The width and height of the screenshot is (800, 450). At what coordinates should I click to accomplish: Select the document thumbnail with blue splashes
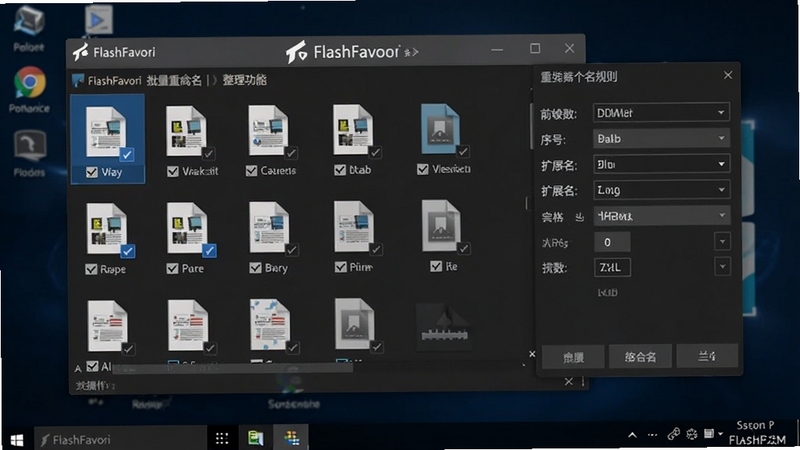(x=270, y=325)
